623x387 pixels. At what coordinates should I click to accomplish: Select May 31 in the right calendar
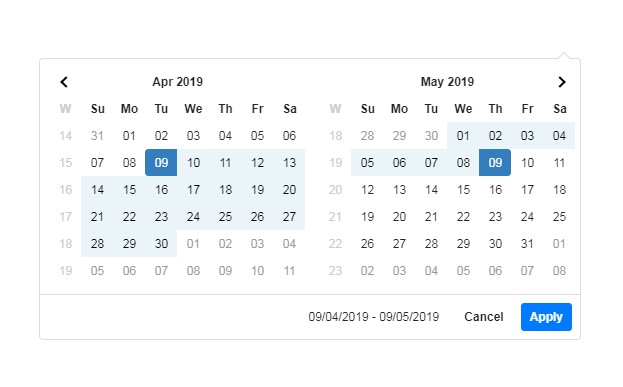pos(527,244)
